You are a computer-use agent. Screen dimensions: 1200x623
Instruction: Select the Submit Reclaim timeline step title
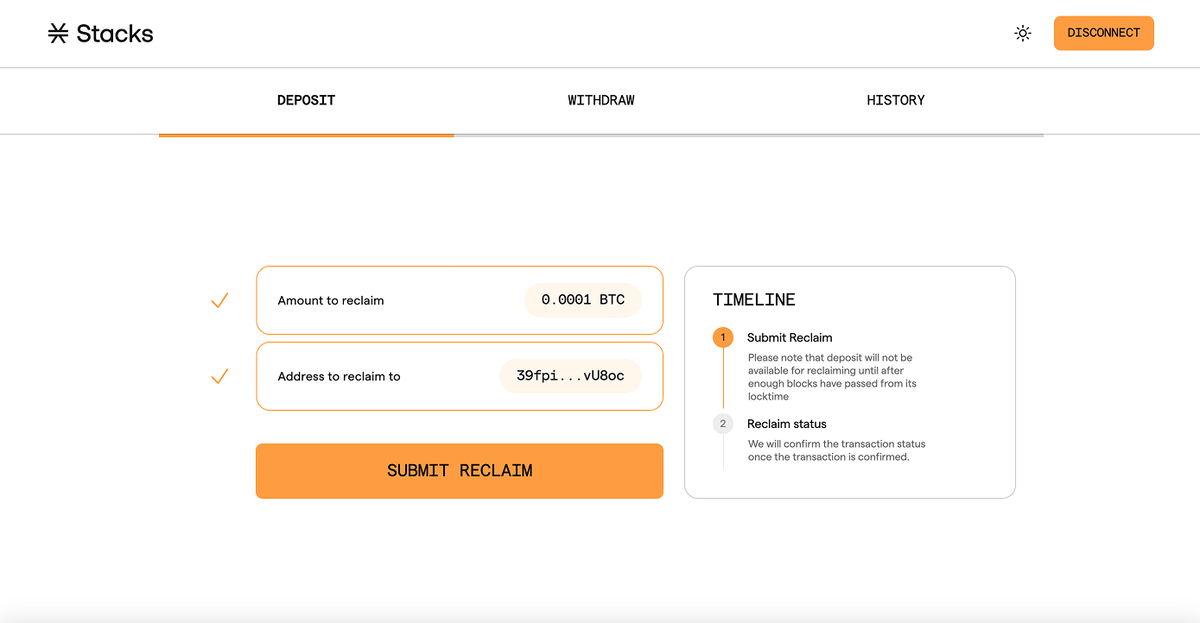789,338
